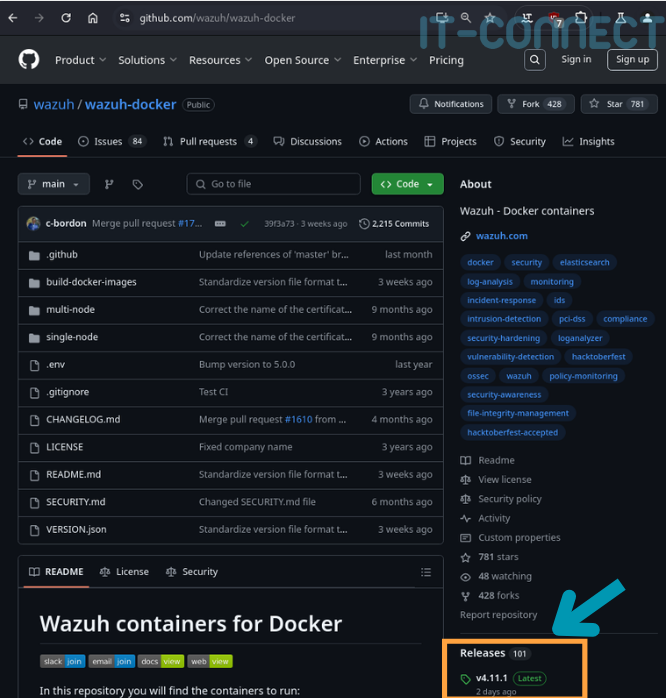Click the multi-node folder icon
The width and height of the screenshot is (666, 698).
tap(34, 310)
